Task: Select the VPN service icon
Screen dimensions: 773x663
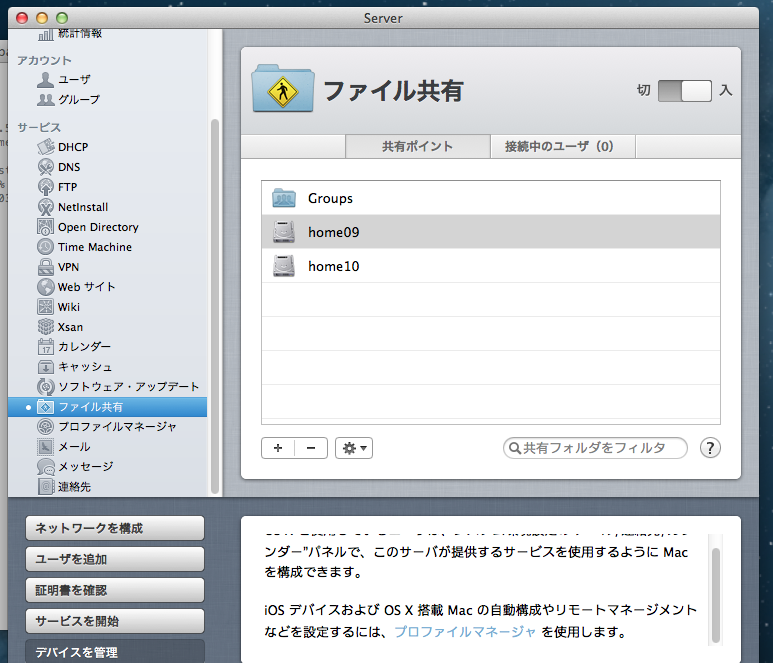Action: click(45, 267)
